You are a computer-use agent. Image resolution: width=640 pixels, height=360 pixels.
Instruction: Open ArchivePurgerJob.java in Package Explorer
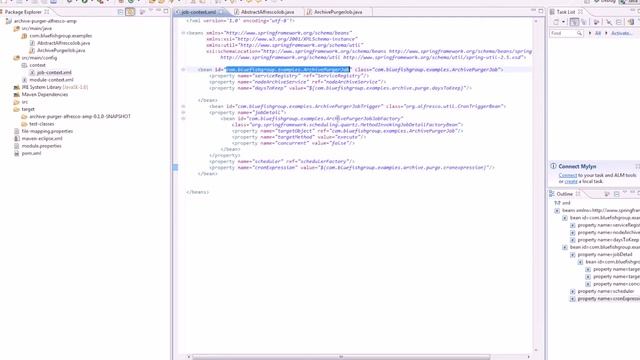click(61, 51)
